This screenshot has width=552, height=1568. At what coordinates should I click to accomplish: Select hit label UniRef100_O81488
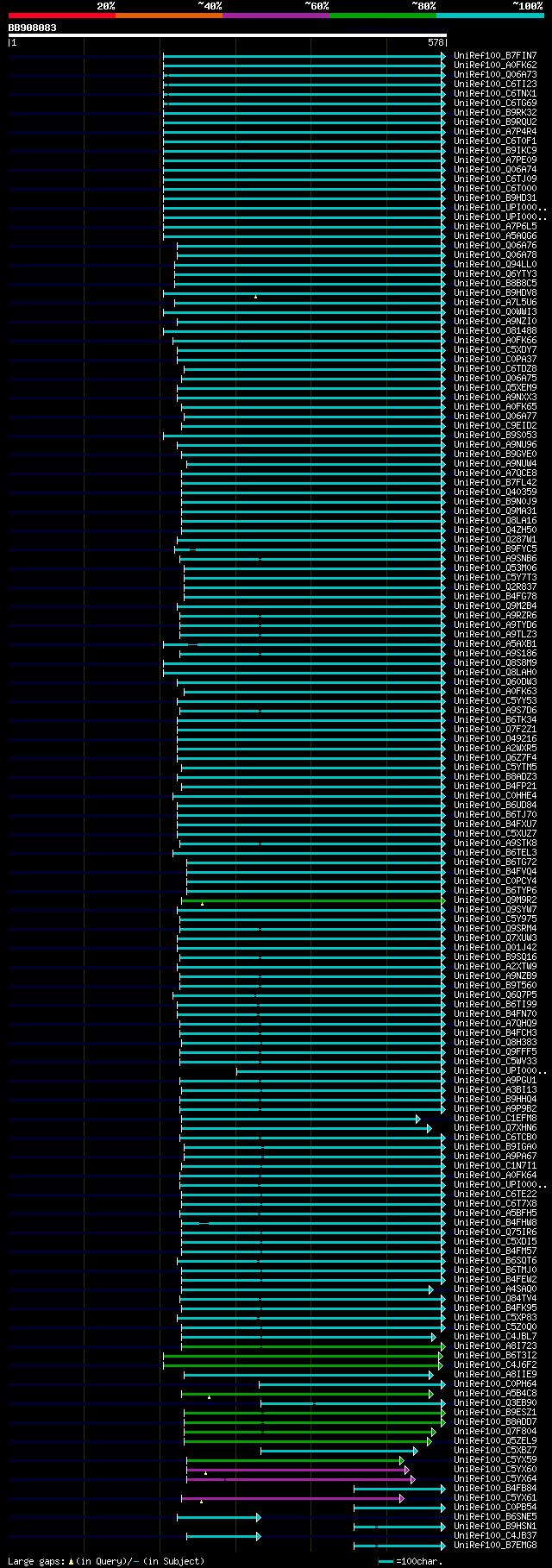tap(495, 331)
